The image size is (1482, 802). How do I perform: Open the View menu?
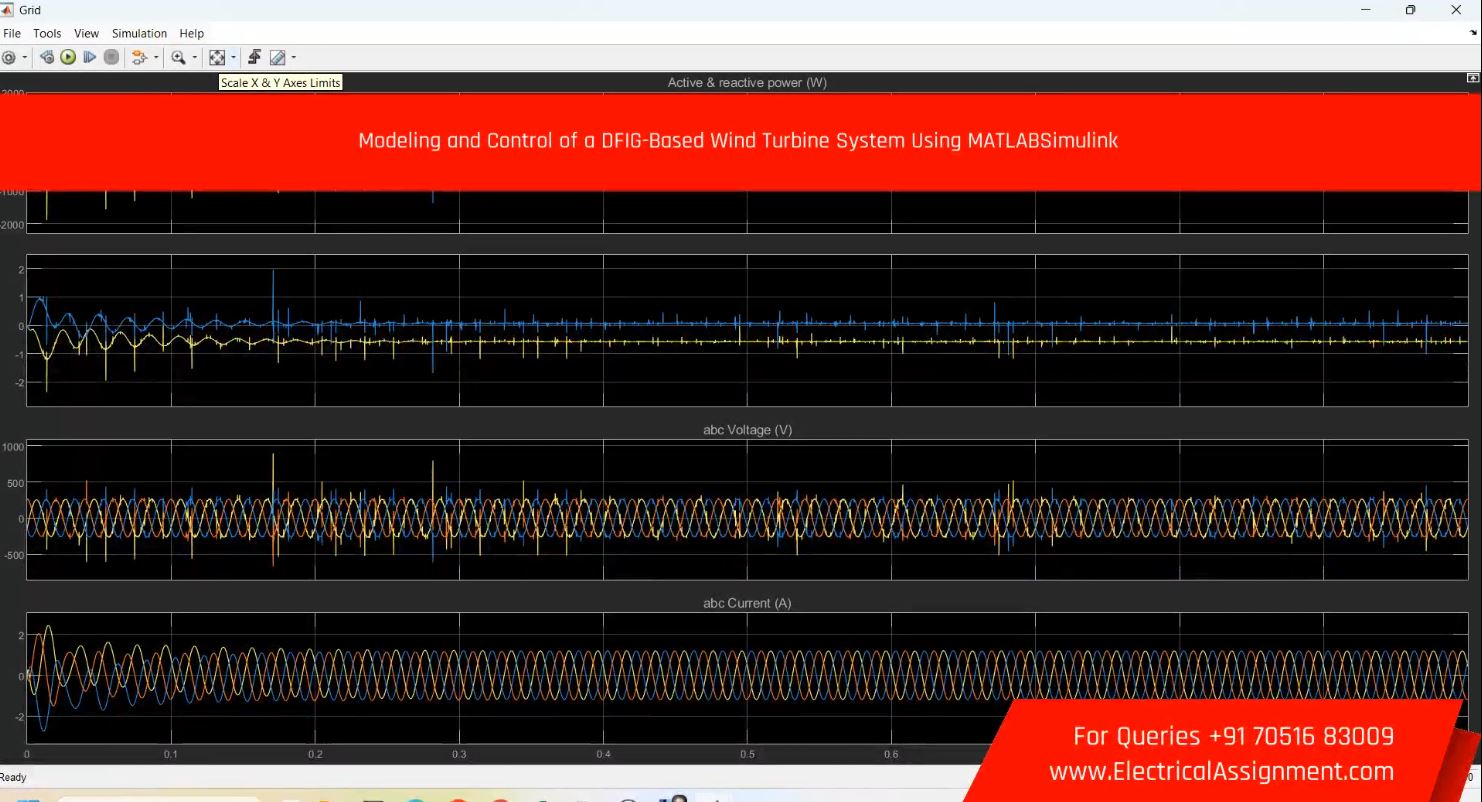tap(86, 34)
